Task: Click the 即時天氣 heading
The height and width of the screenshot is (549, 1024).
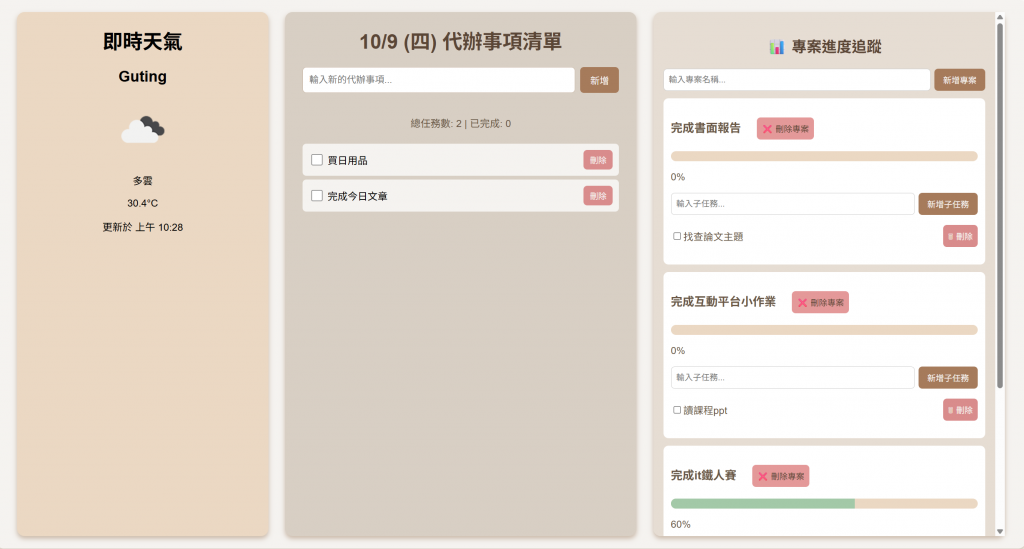Action: pyautogui.click(x=143, y=42)
